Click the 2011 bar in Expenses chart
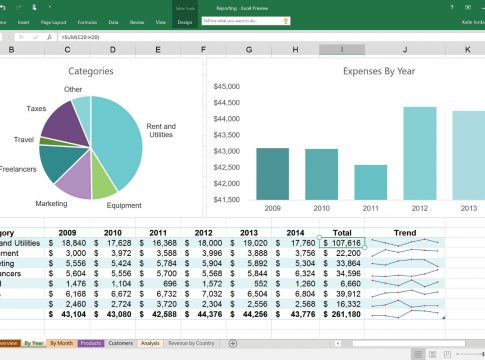 point(370,182)
